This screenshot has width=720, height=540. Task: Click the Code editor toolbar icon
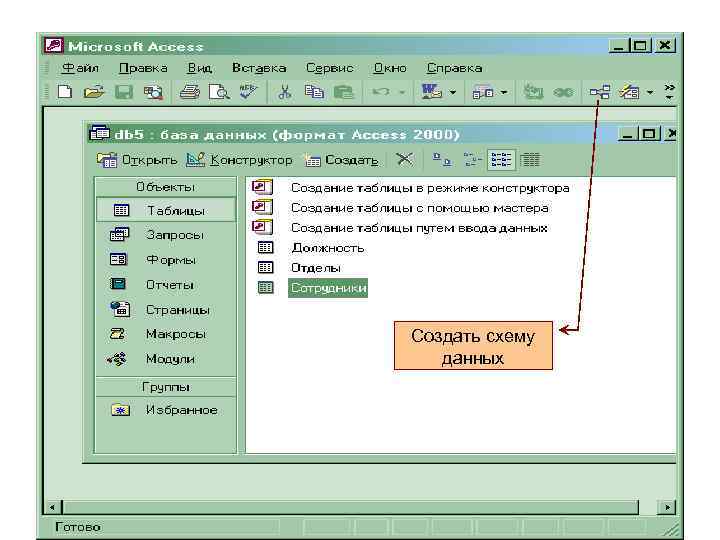(533, 92)
